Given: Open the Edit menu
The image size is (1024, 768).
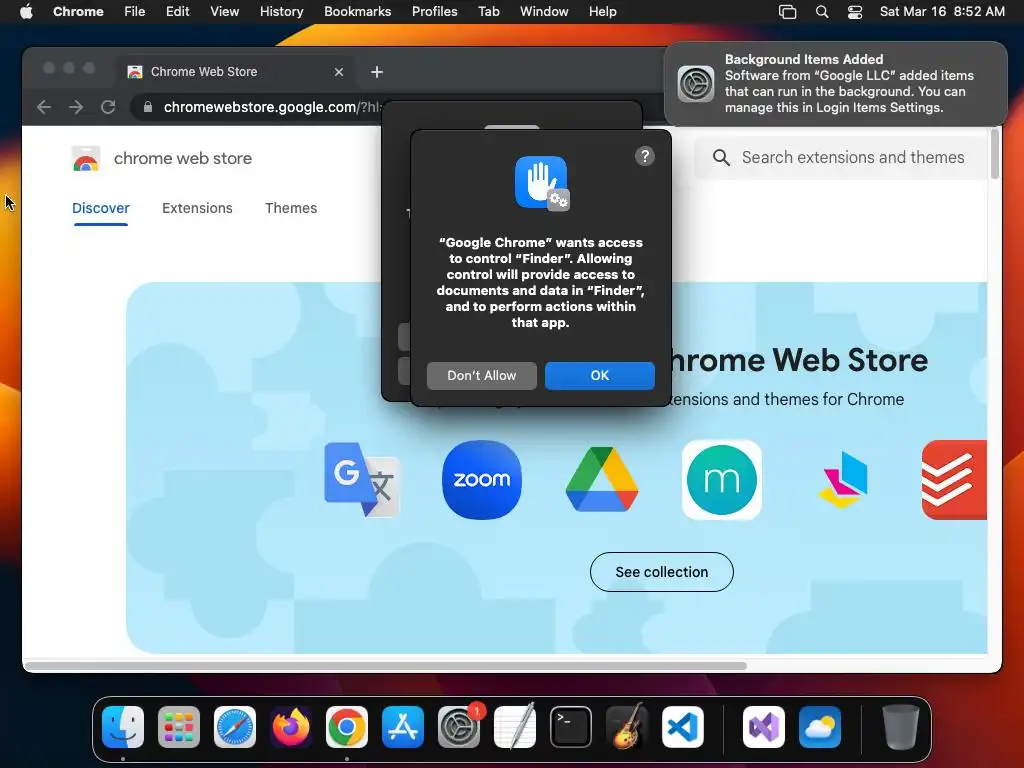Looking at the screenshot, I should pos(177,11).
